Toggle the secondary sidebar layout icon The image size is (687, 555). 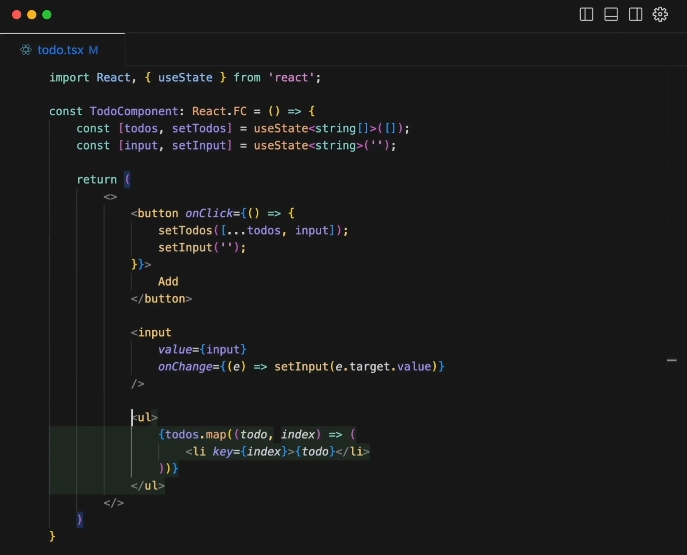click(635, 15)
